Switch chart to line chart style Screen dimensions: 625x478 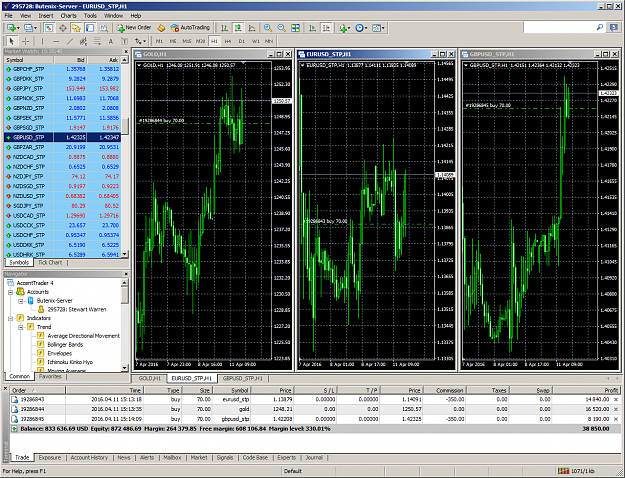tap(252, 28)
